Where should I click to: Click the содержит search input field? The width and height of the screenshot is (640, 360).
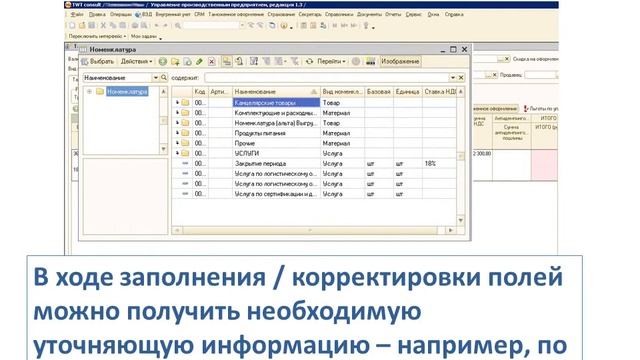tap(327, 78)
